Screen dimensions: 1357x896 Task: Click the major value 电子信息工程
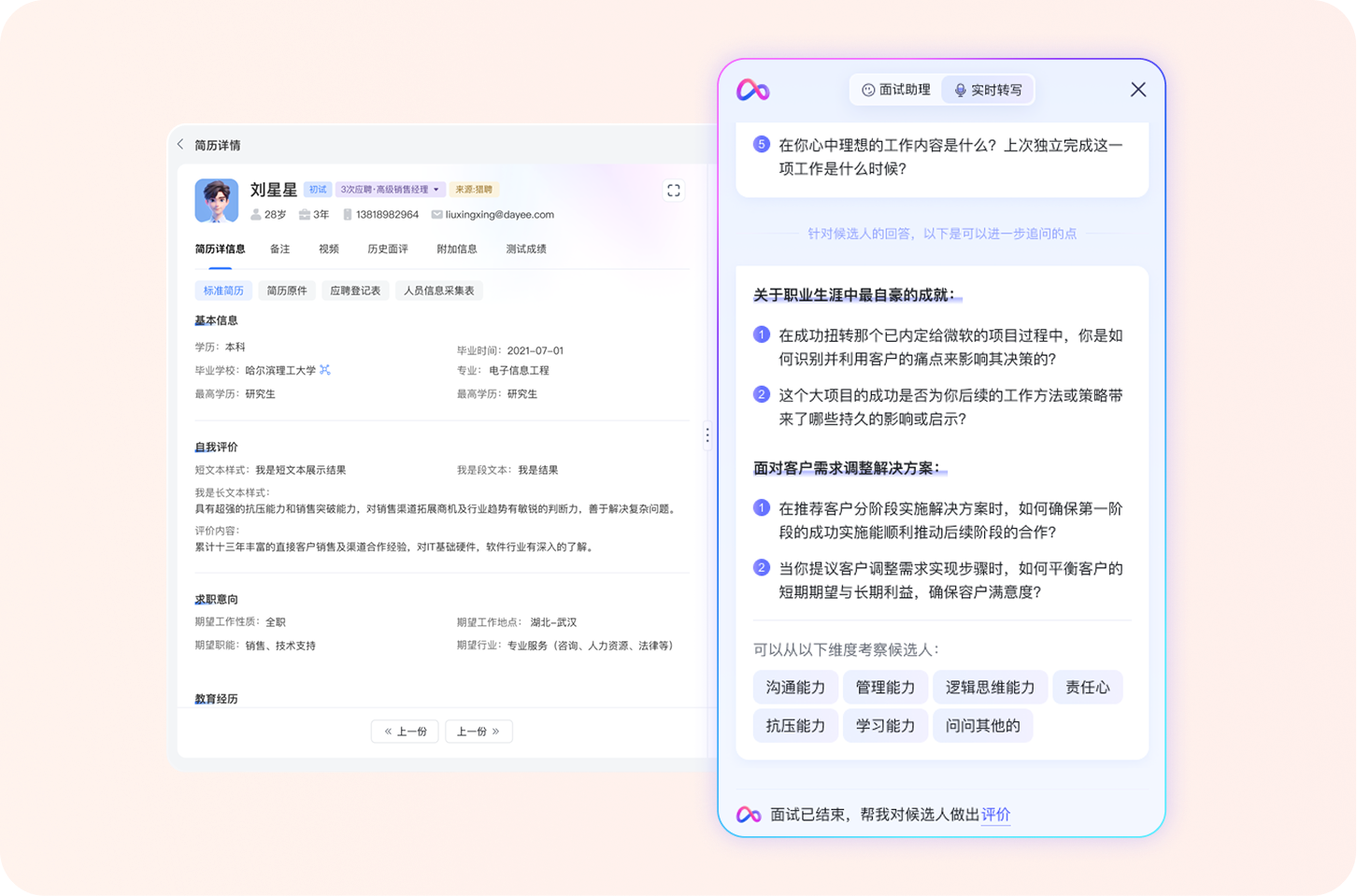[x=519, y=371]
